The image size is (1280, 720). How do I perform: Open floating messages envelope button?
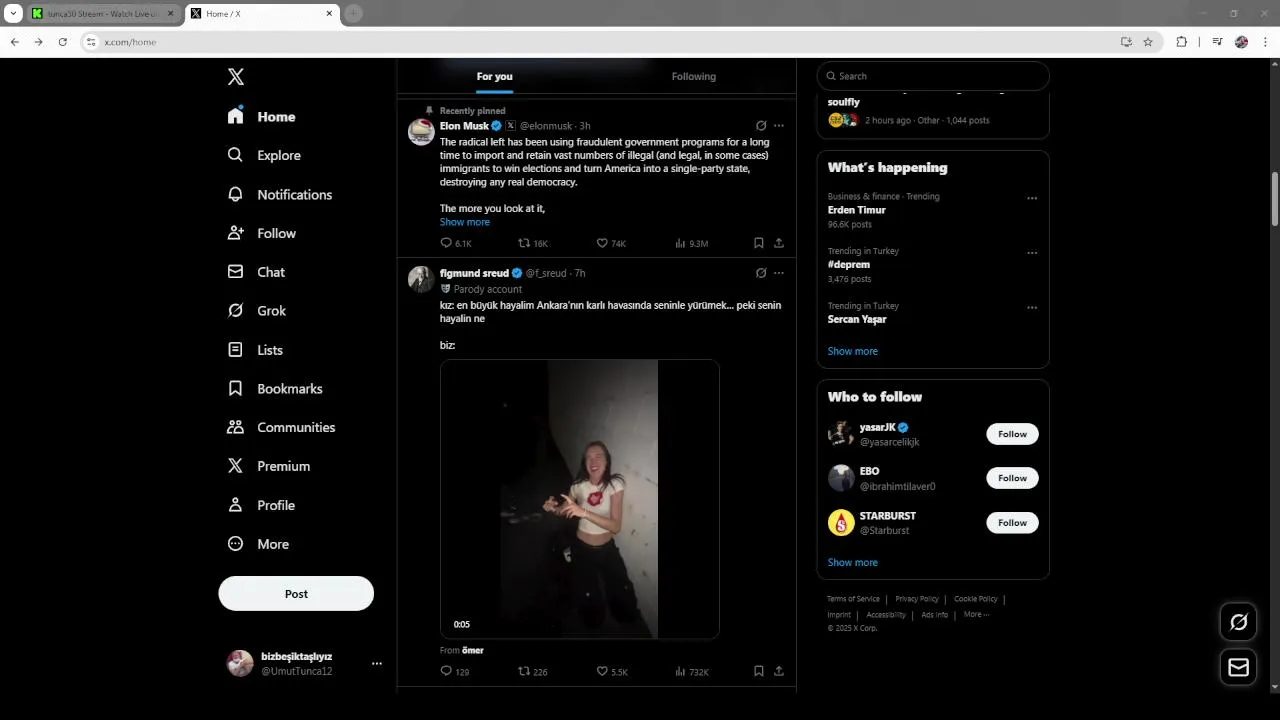tap(1238, 667)
